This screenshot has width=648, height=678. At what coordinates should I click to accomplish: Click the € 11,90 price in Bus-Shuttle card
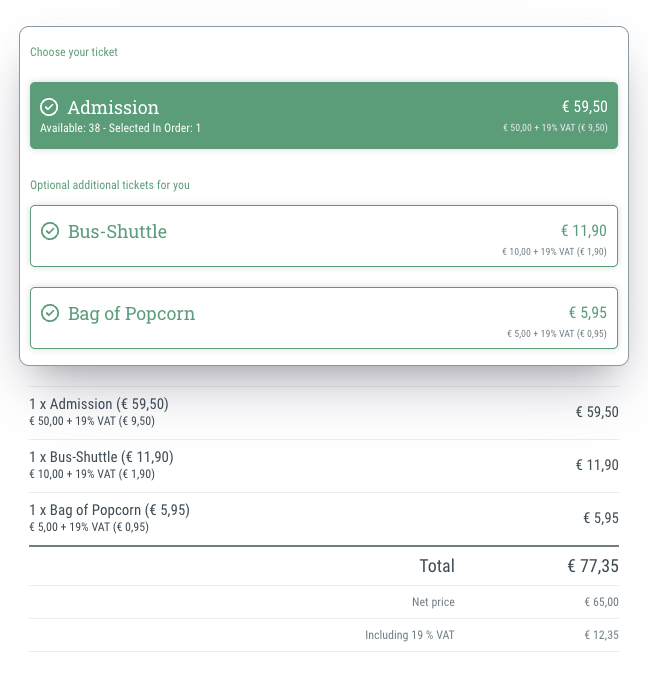pyautogui.click(x=584, y=231)
